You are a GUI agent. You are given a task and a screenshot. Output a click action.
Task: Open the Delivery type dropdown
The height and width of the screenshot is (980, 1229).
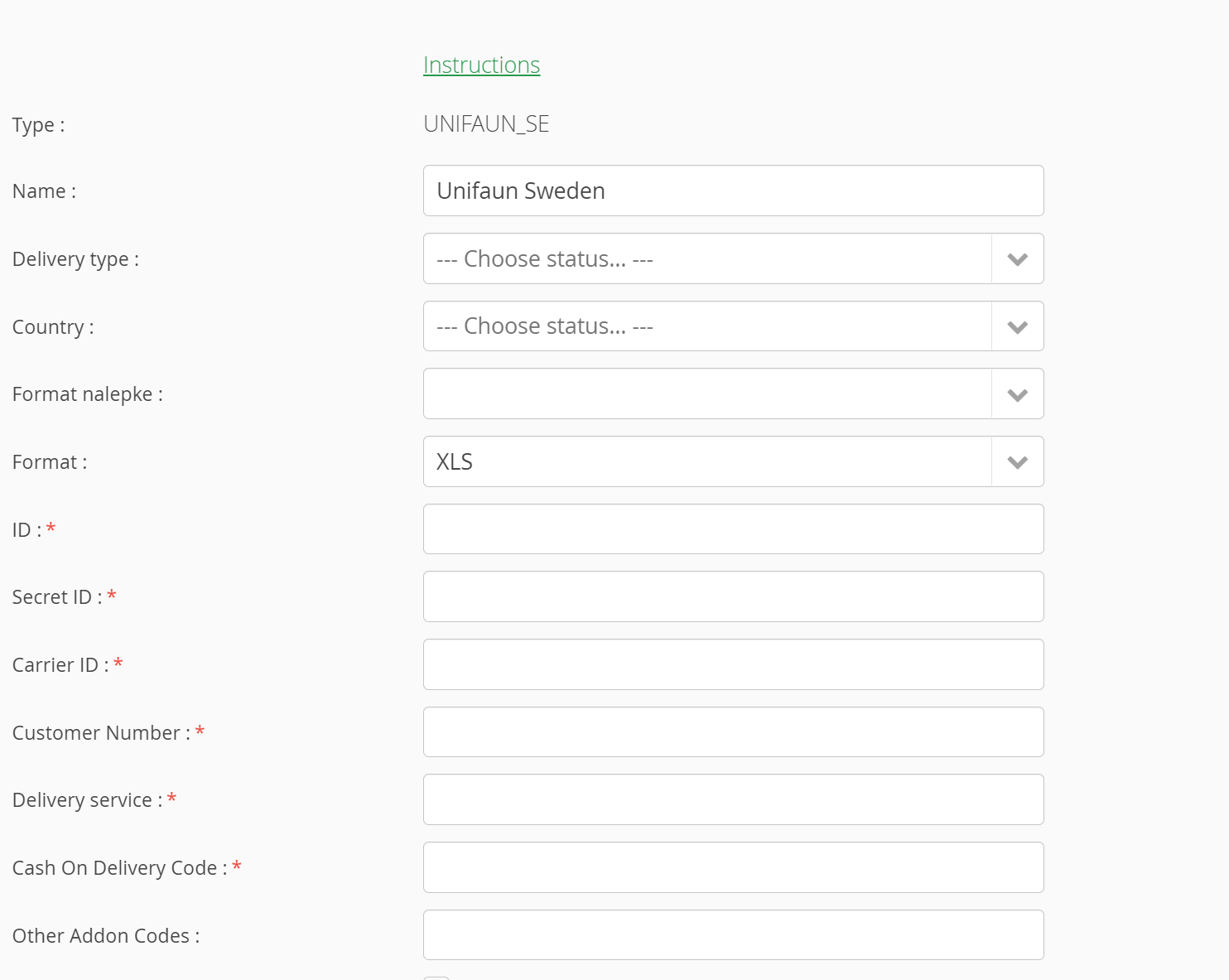(733, 258)
